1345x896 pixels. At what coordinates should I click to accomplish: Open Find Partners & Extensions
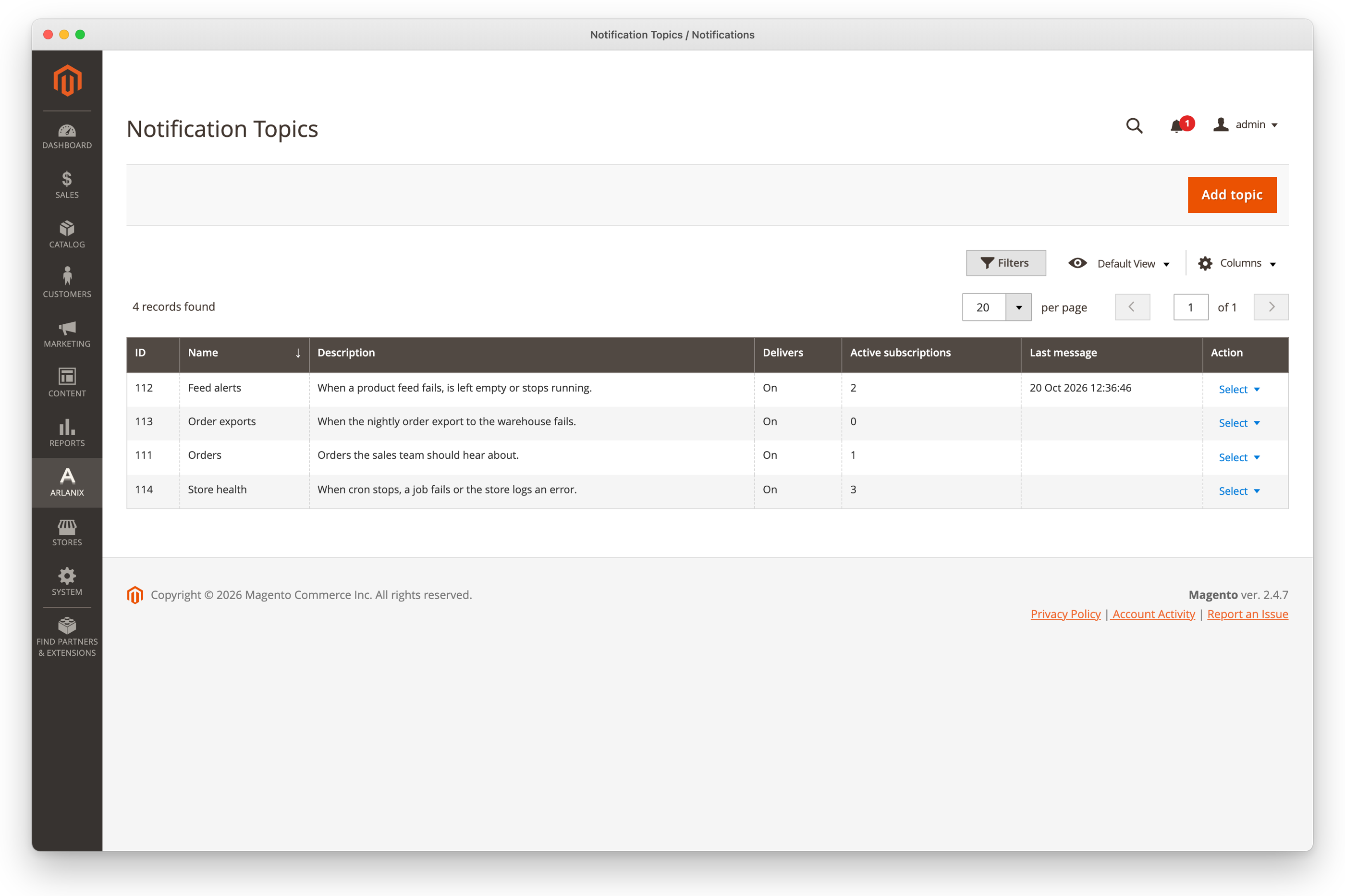[x=67, y=637]
